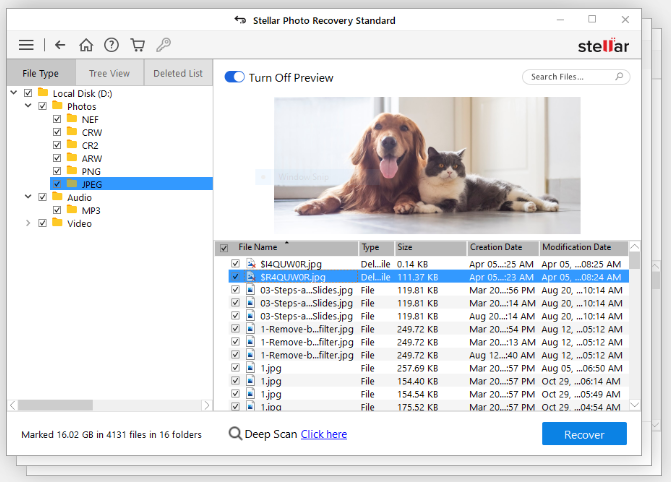This screenshot has width=671, height=482.
Task: Click the Deep Scan 'Click here' link
Action: point(324,434)
